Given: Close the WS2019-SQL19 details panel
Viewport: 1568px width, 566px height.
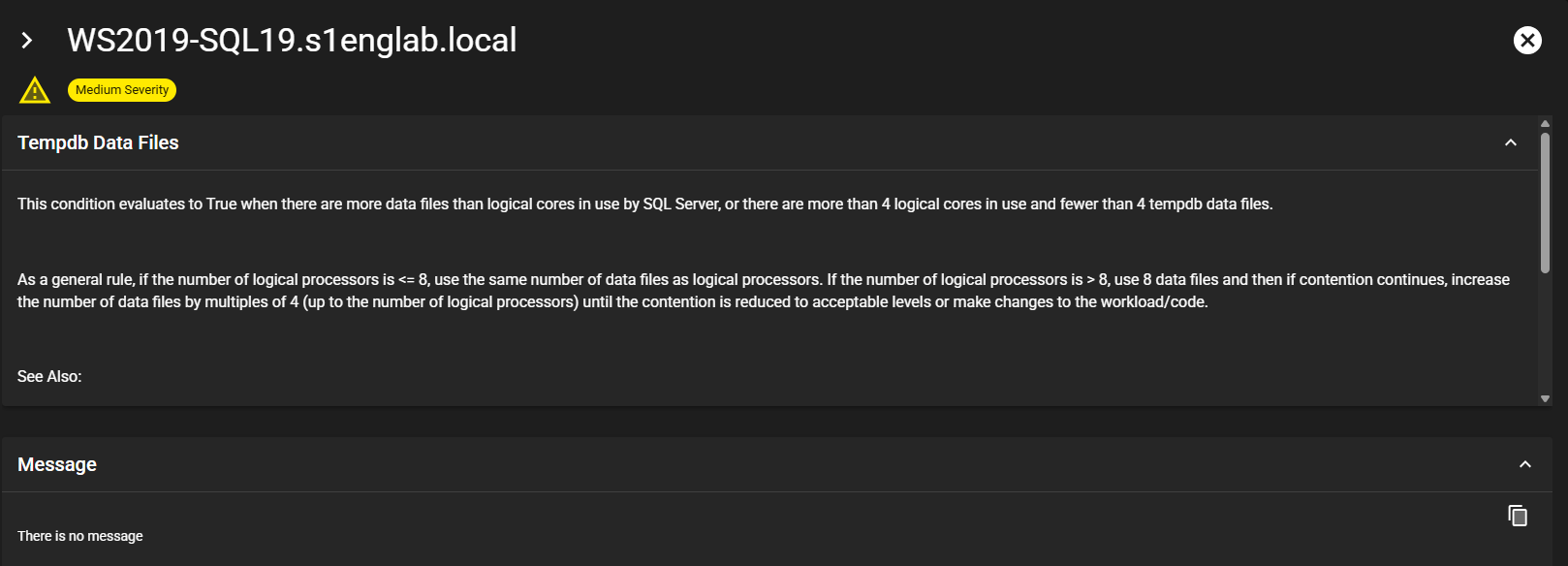Looking at the screenshot, I should tap(1527, 40).
